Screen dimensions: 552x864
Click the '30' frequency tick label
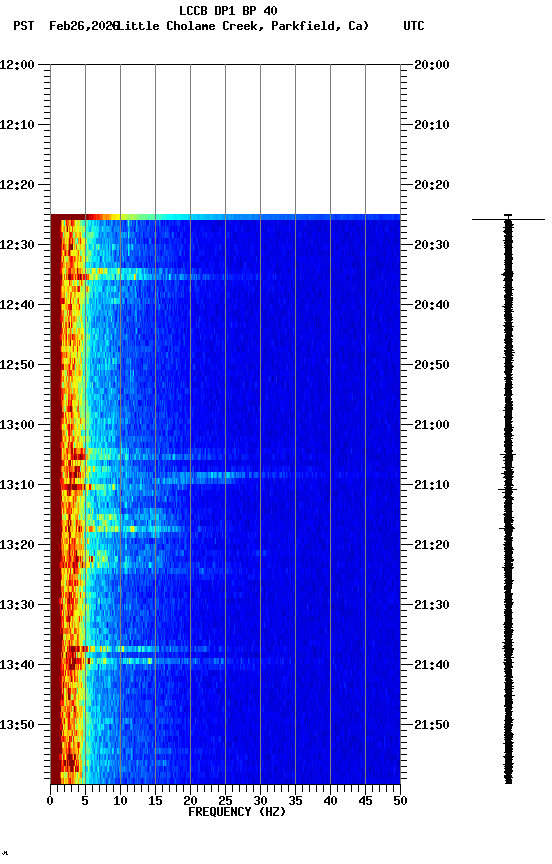pyautogui.click(x=260, y=801)
